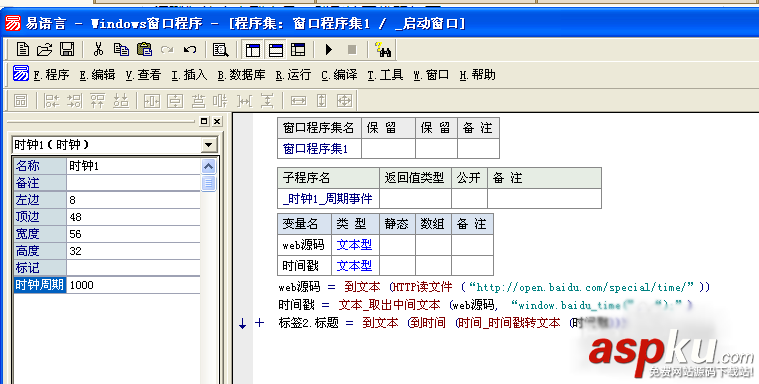Click the align-bottom-edges icon
Viewport: 759px width, 384px height.
coord(121,101)
